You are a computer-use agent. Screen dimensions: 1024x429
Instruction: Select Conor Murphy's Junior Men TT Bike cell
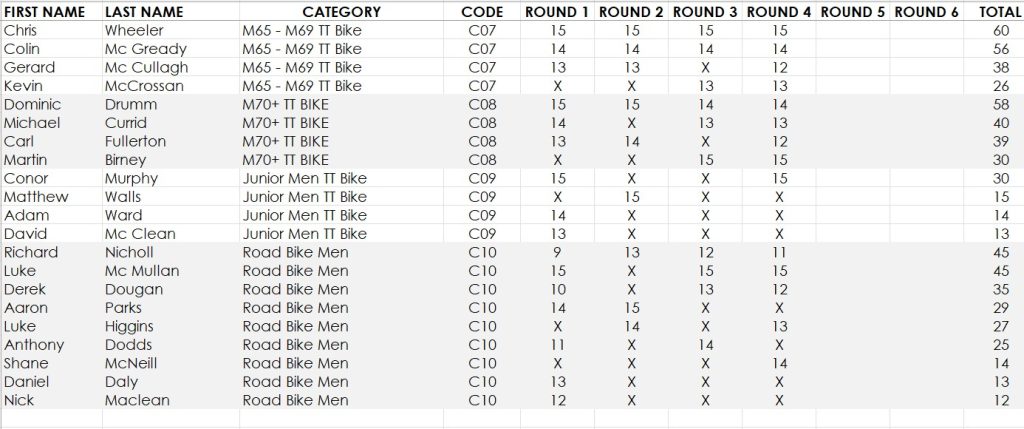tap(342, 178)
